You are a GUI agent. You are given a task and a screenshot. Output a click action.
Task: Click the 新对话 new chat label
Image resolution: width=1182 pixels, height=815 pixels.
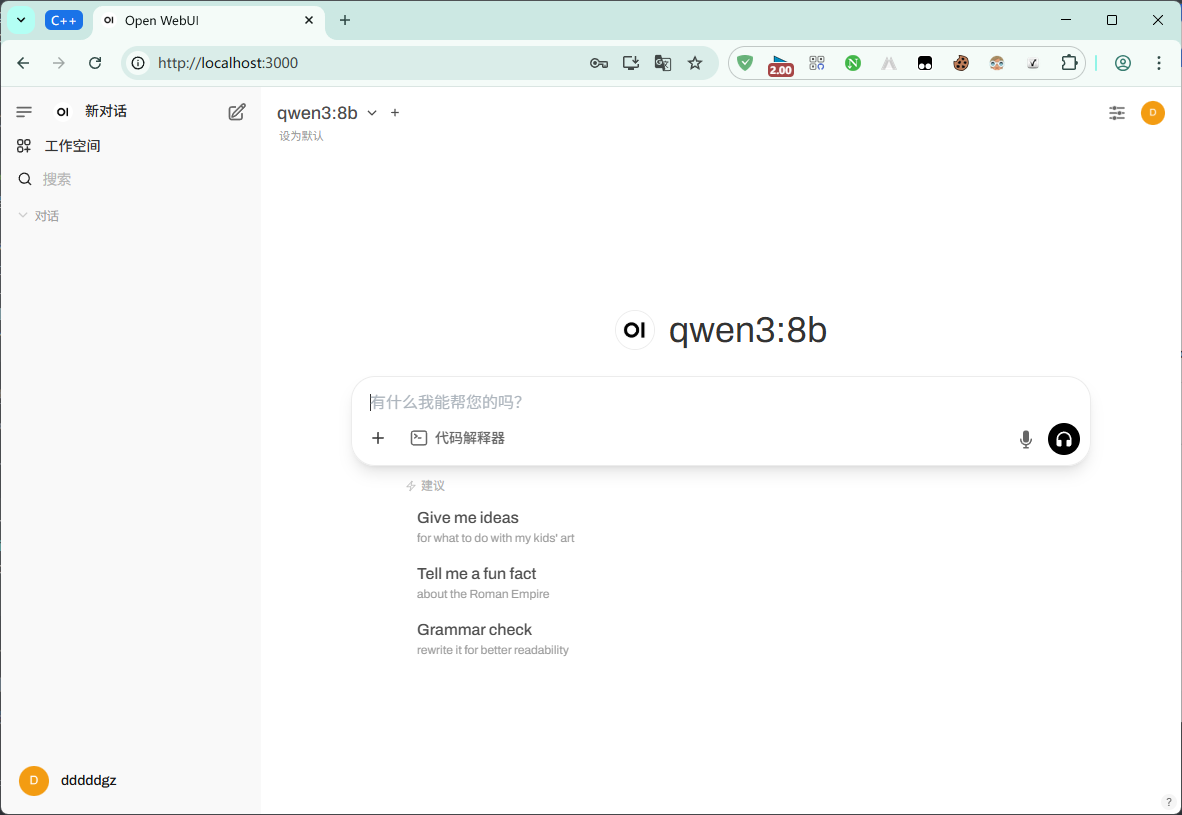point(106,112)
